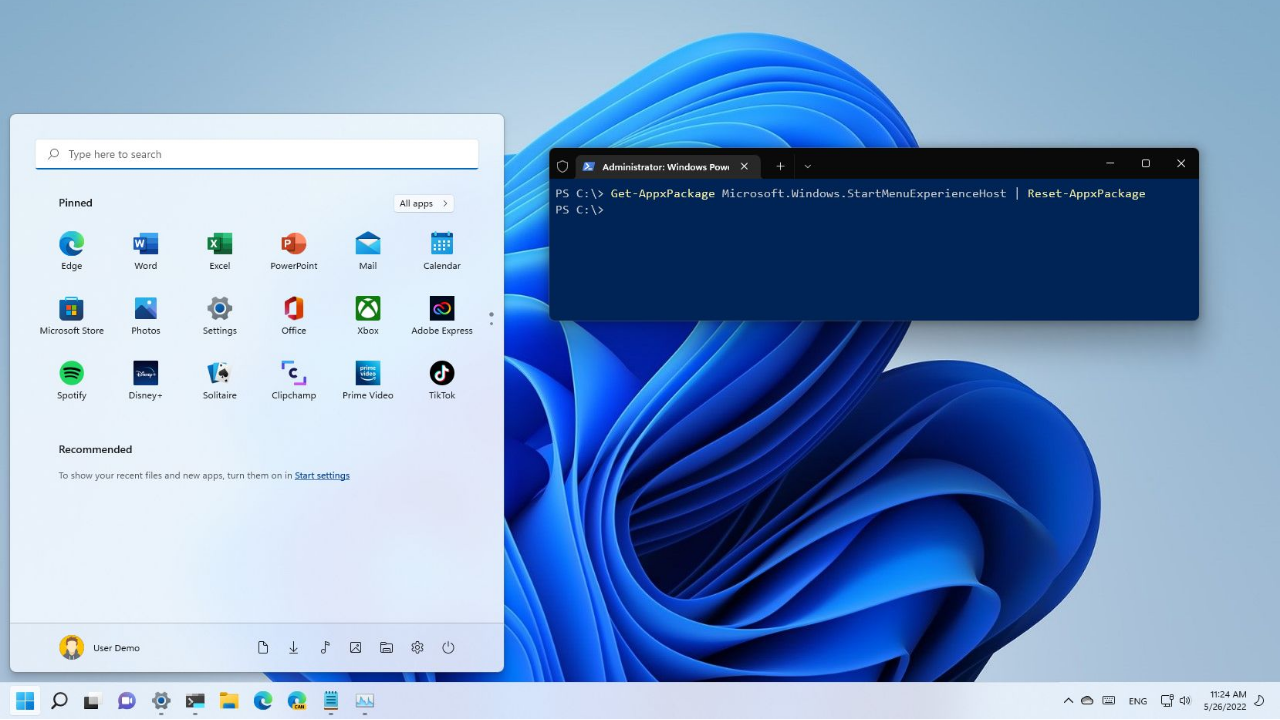This screenshot has width=1280, height=720.
Task: Open the Music folder shortcut near the power button
Action: point(324,647)
